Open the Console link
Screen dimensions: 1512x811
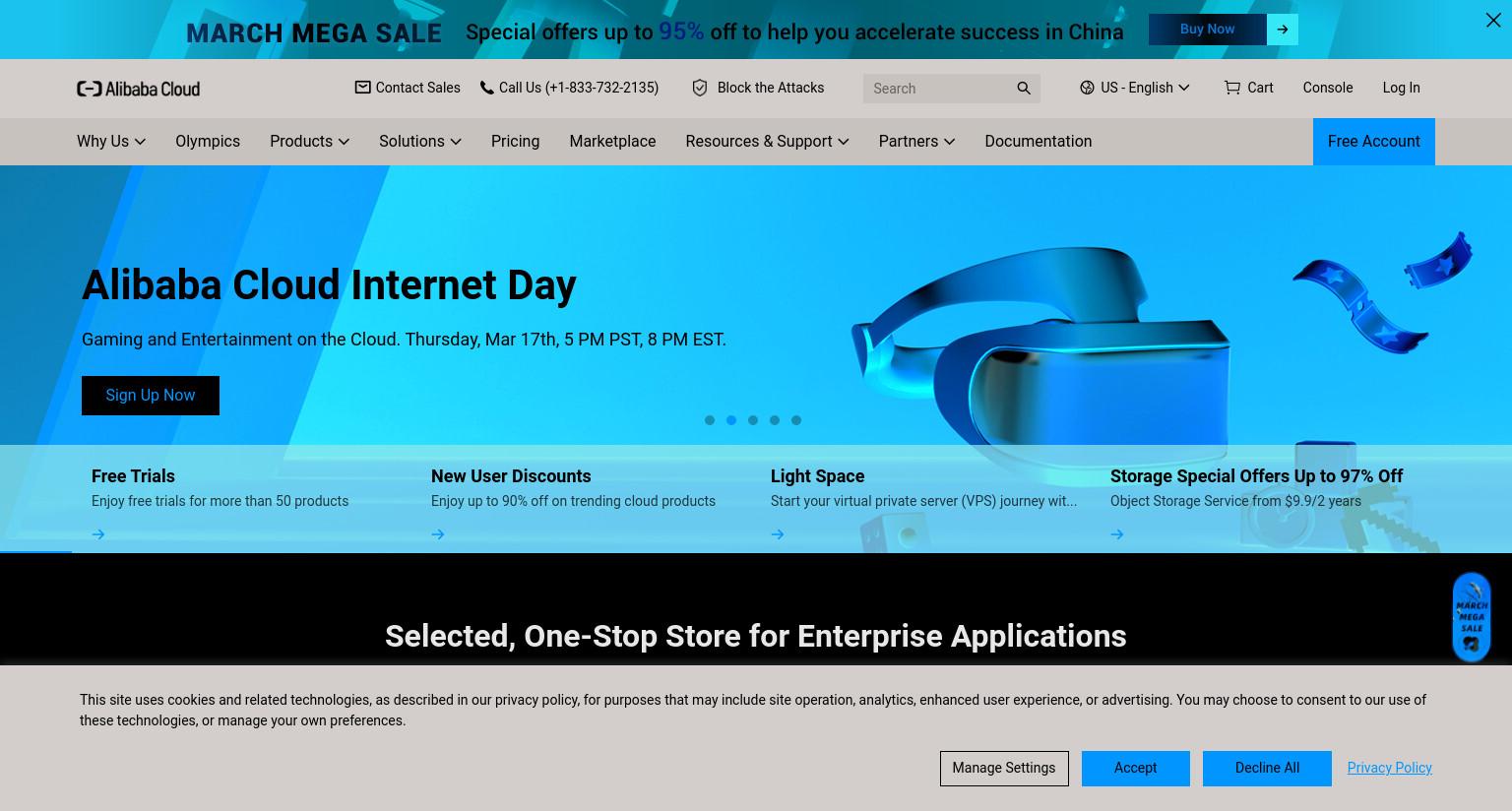click(1328, 88)
